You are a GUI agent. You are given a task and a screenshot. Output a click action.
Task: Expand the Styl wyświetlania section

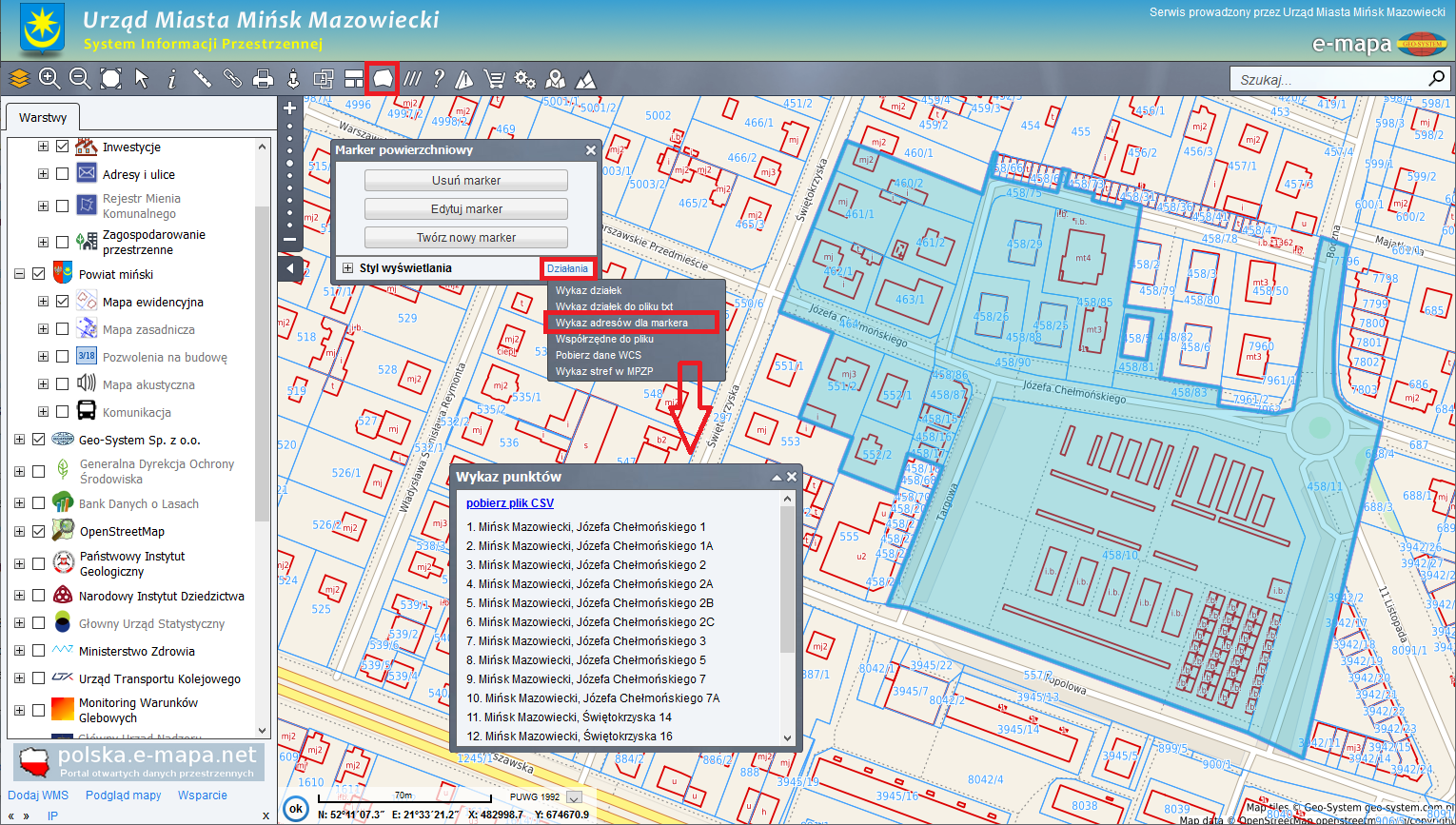[x=348, y=268]
